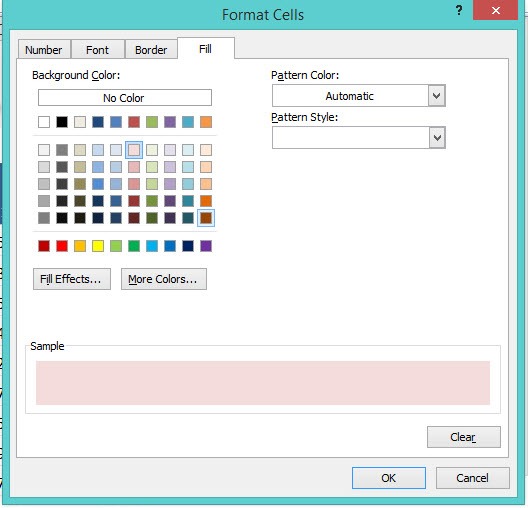528x508 pixels.
Task: Pick the black theme color swatch
Action: [62, 122]
